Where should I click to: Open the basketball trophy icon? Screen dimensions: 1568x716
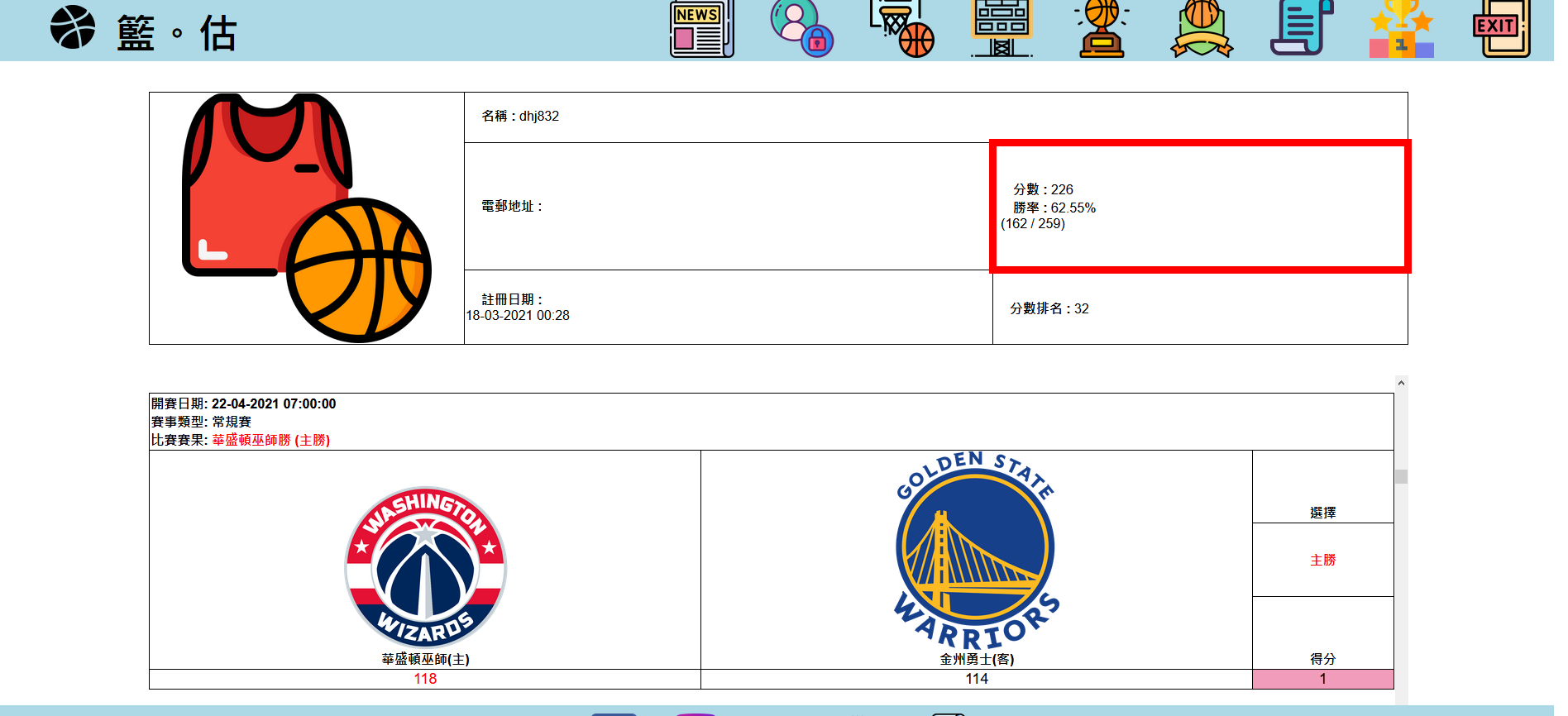(1102, 30)
